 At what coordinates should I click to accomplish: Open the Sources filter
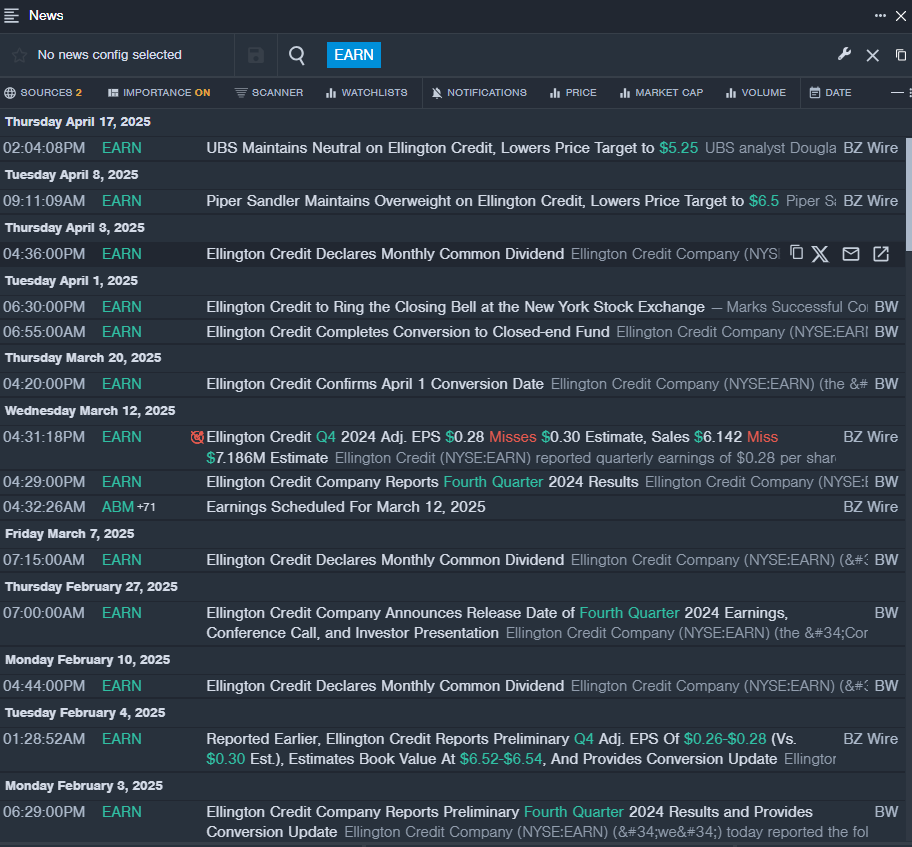tap(43, 92)
